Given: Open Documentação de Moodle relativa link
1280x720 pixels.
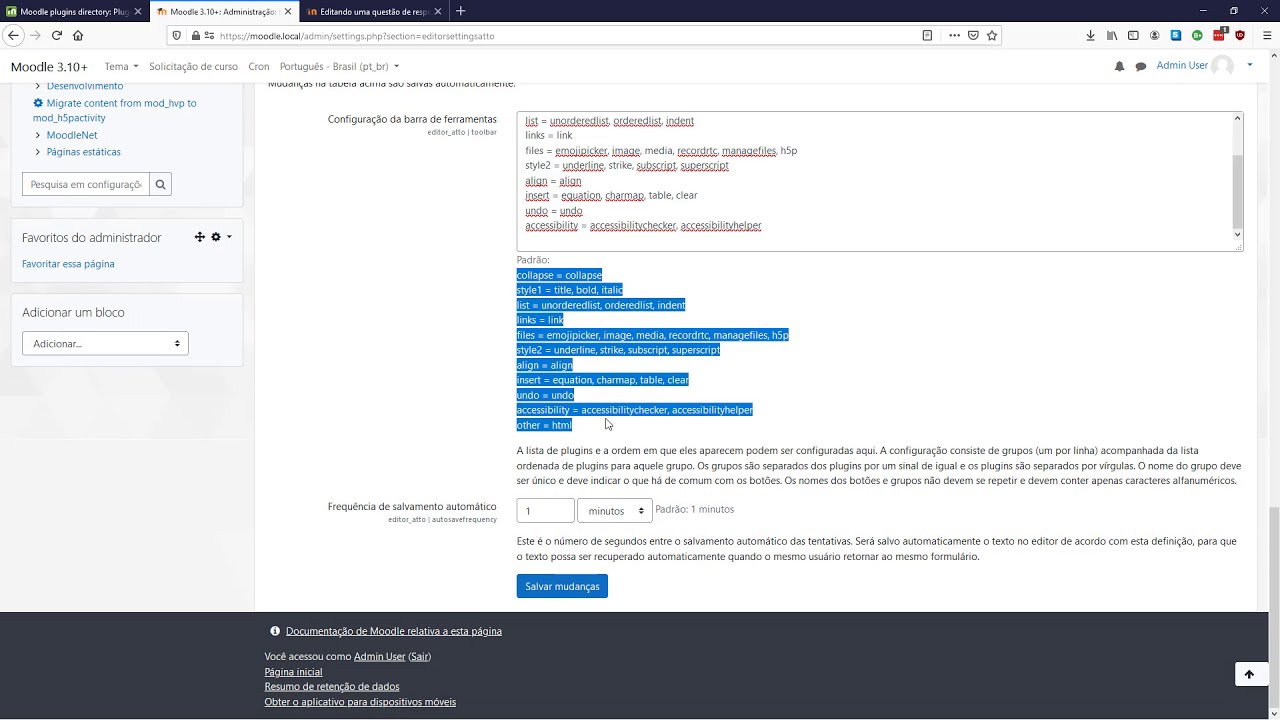Looking at the screenshot, I should tap(393, 631).
